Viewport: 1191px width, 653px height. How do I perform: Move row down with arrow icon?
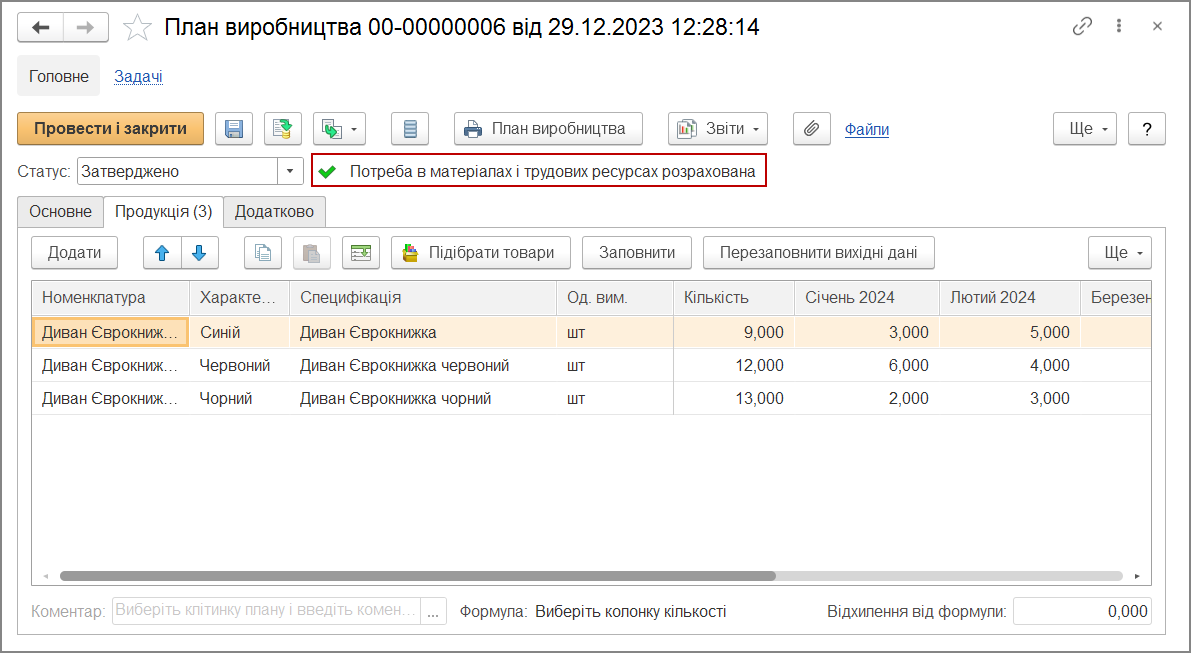coord(199,253)
